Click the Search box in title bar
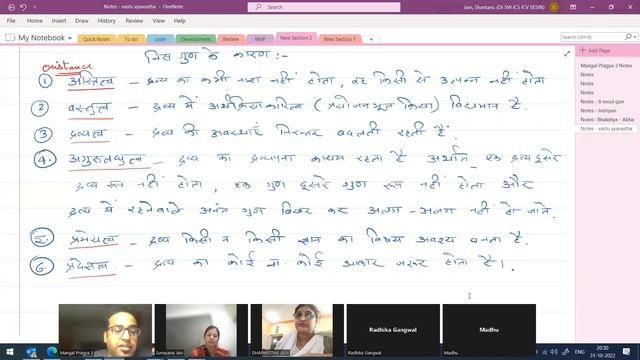The image size is (640, 360). (x=324, y=7)
